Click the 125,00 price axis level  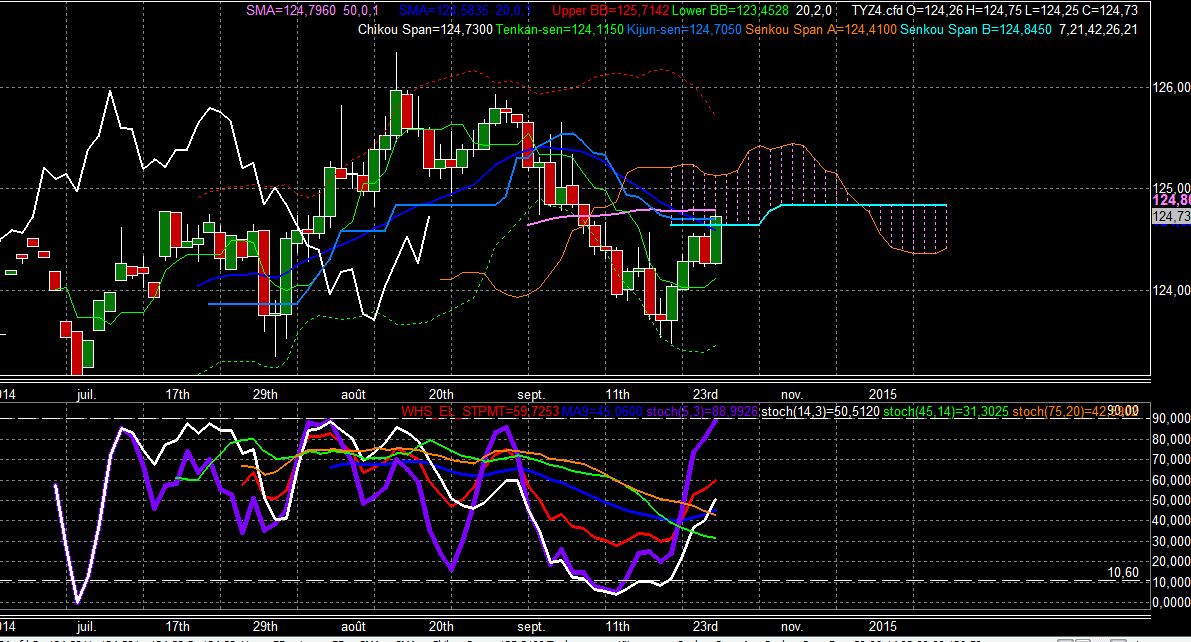1170,188
